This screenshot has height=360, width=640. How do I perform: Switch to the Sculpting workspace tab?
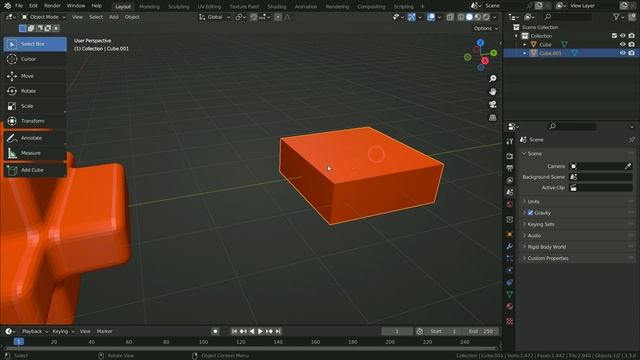pos(179,7)
